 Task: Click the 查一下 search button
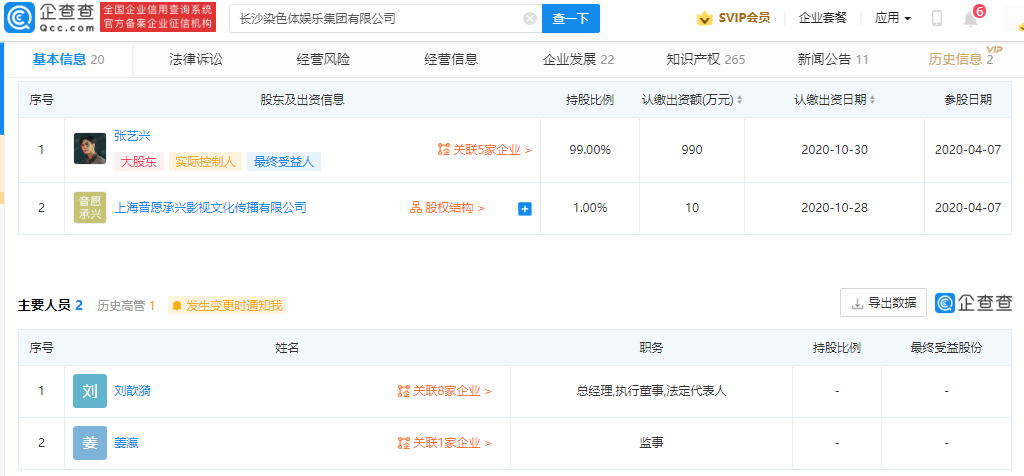coord(571,19)
